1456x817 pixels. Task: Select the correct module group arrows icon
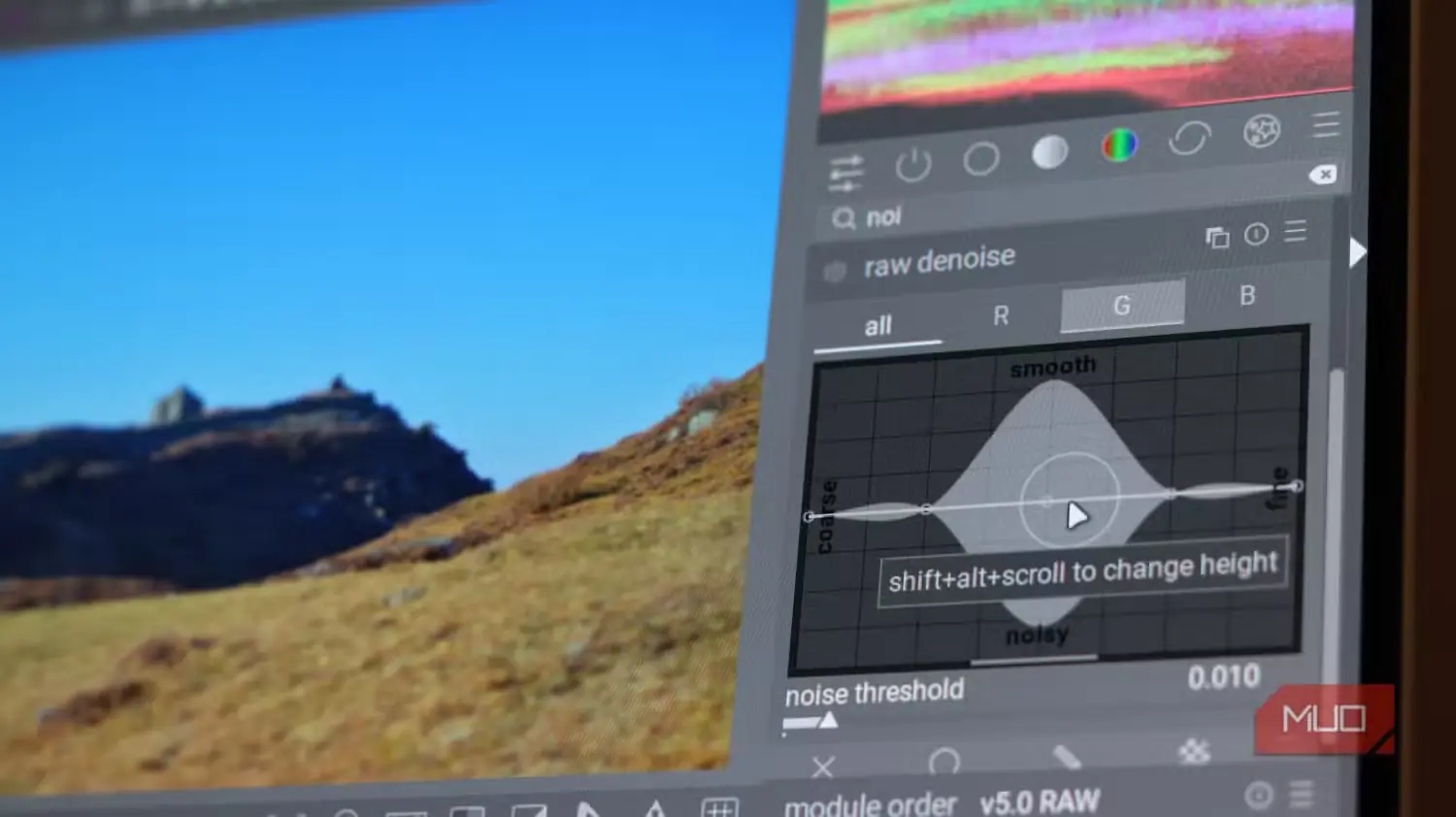(1189, 138)
